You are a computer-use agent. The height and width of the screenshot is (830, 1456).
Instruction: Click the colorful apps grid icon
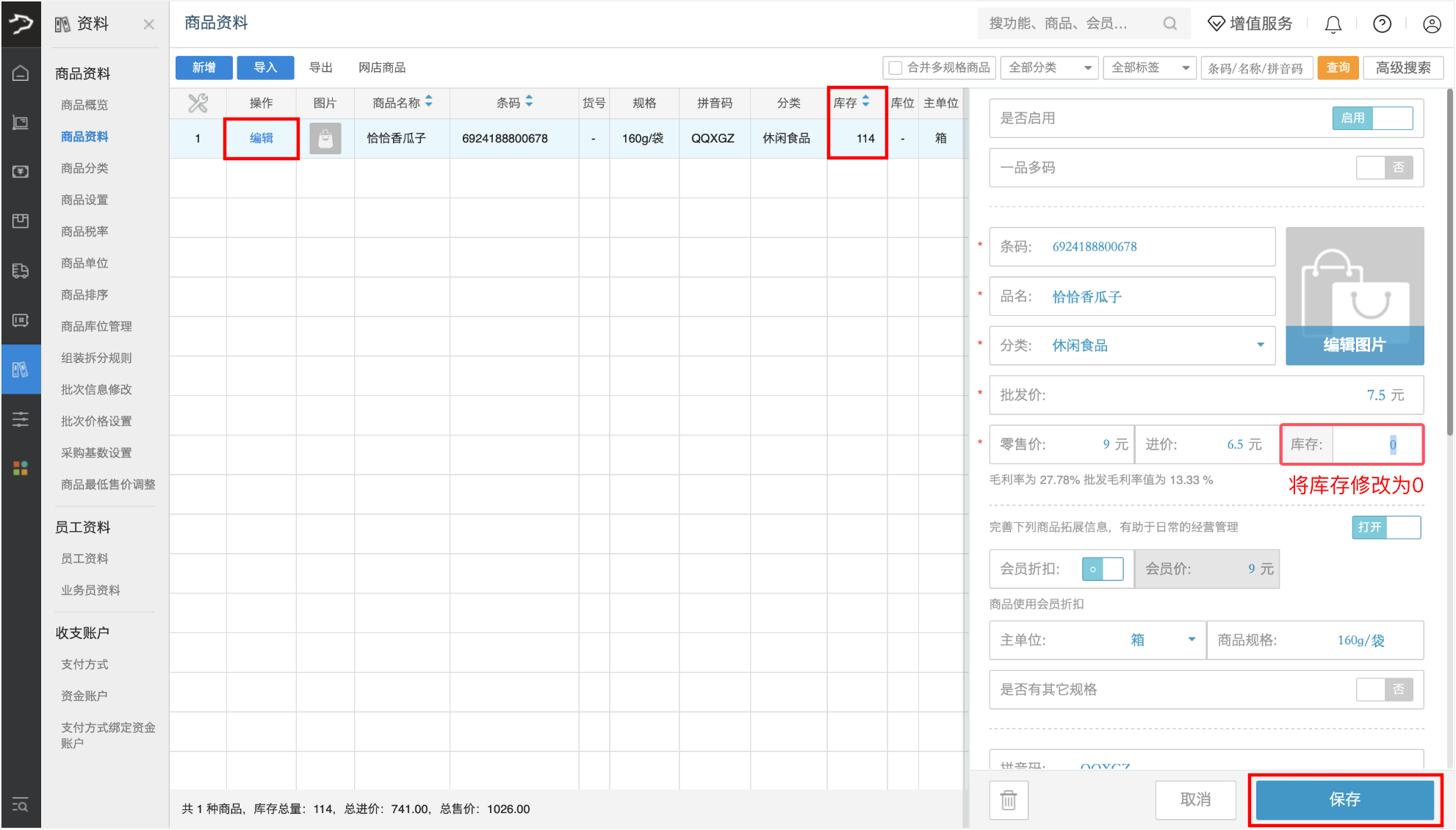(21, 468)
